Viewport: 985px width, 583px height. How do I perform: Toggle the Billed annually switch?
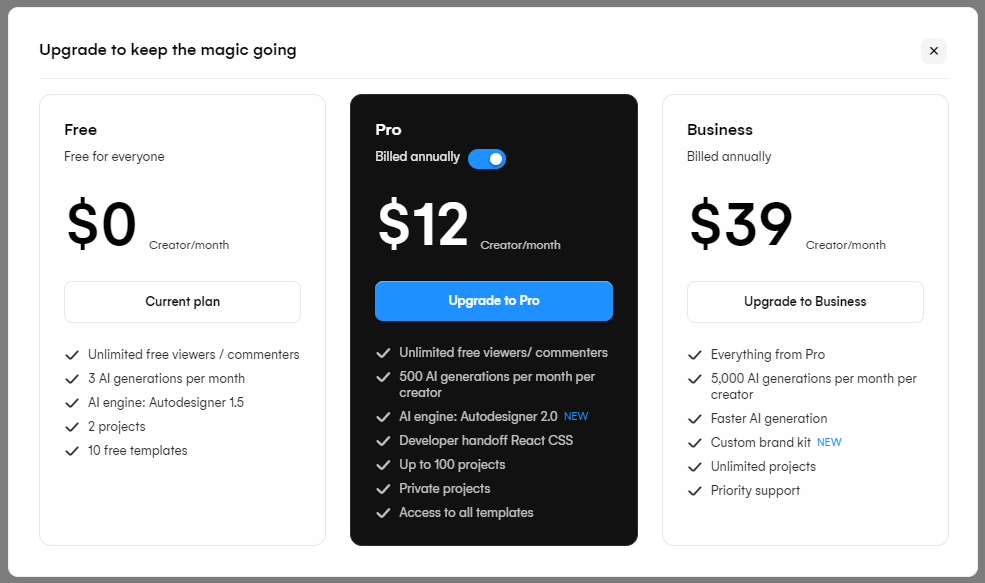coord(487,158)
